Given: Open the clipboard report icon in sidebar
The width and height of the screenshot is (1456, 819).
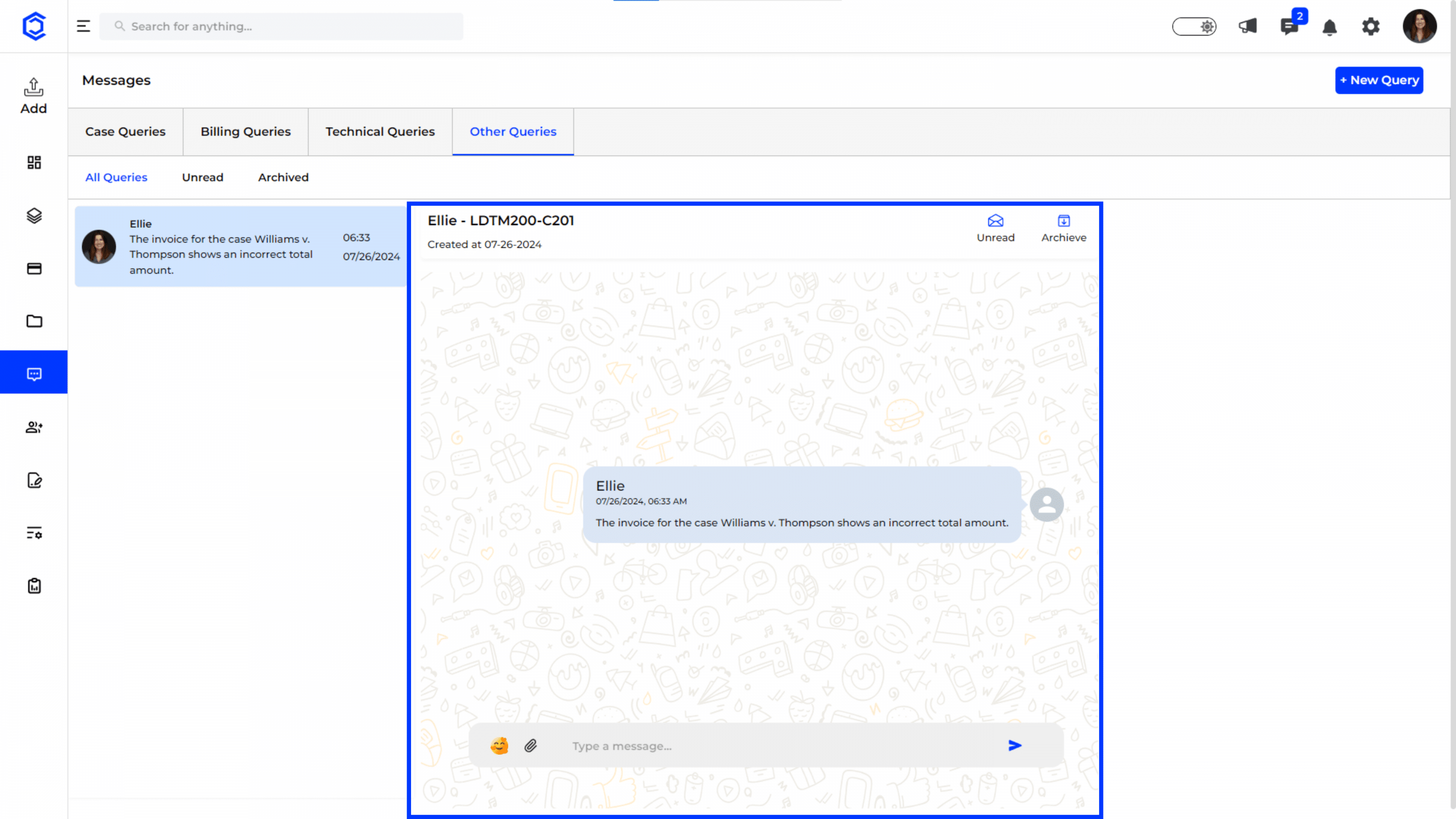Looking at the screenshot, I should point(34,585).
